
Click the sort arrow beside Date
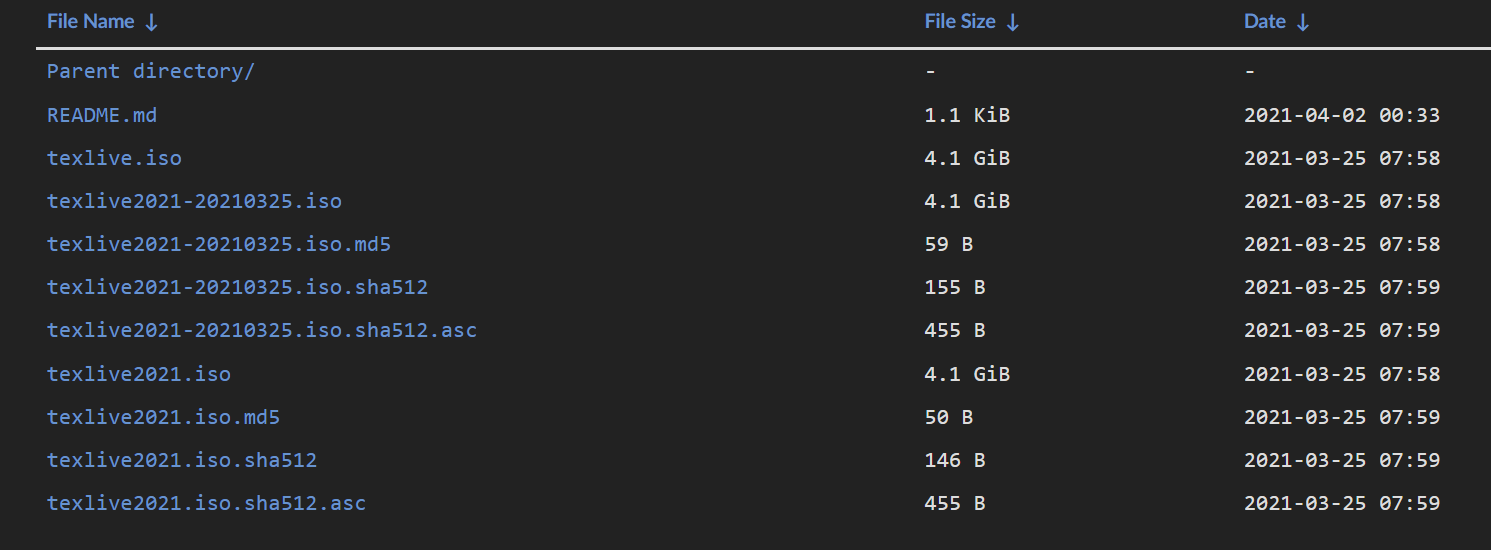pyautogui.click(x=1302, y=22)
